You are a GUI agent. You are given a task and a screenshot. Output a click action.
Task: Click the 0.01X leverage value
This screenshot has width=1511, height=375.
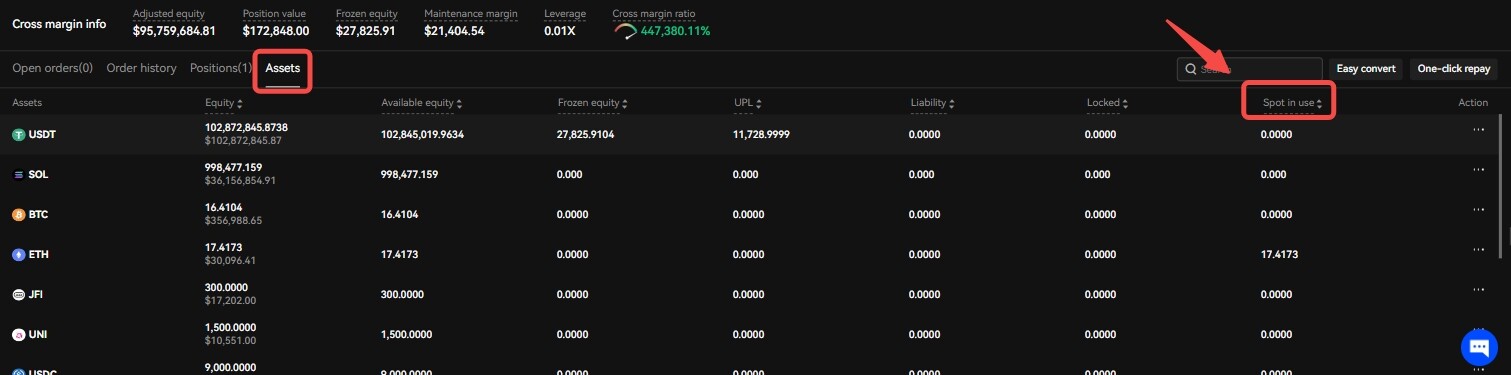click(560, 31)
